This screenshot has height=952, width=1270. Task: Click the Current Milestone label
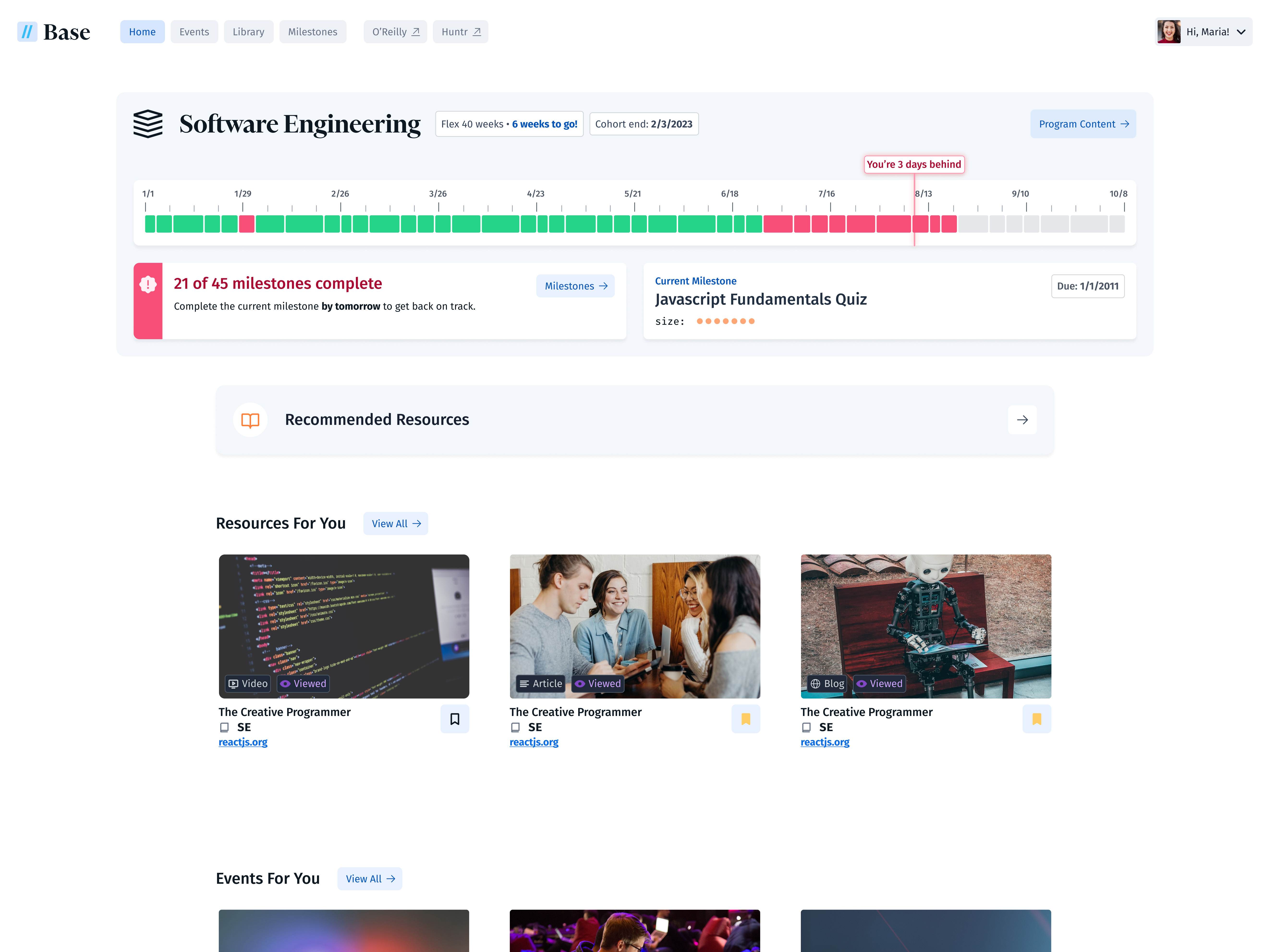click(x=696, y=281)
